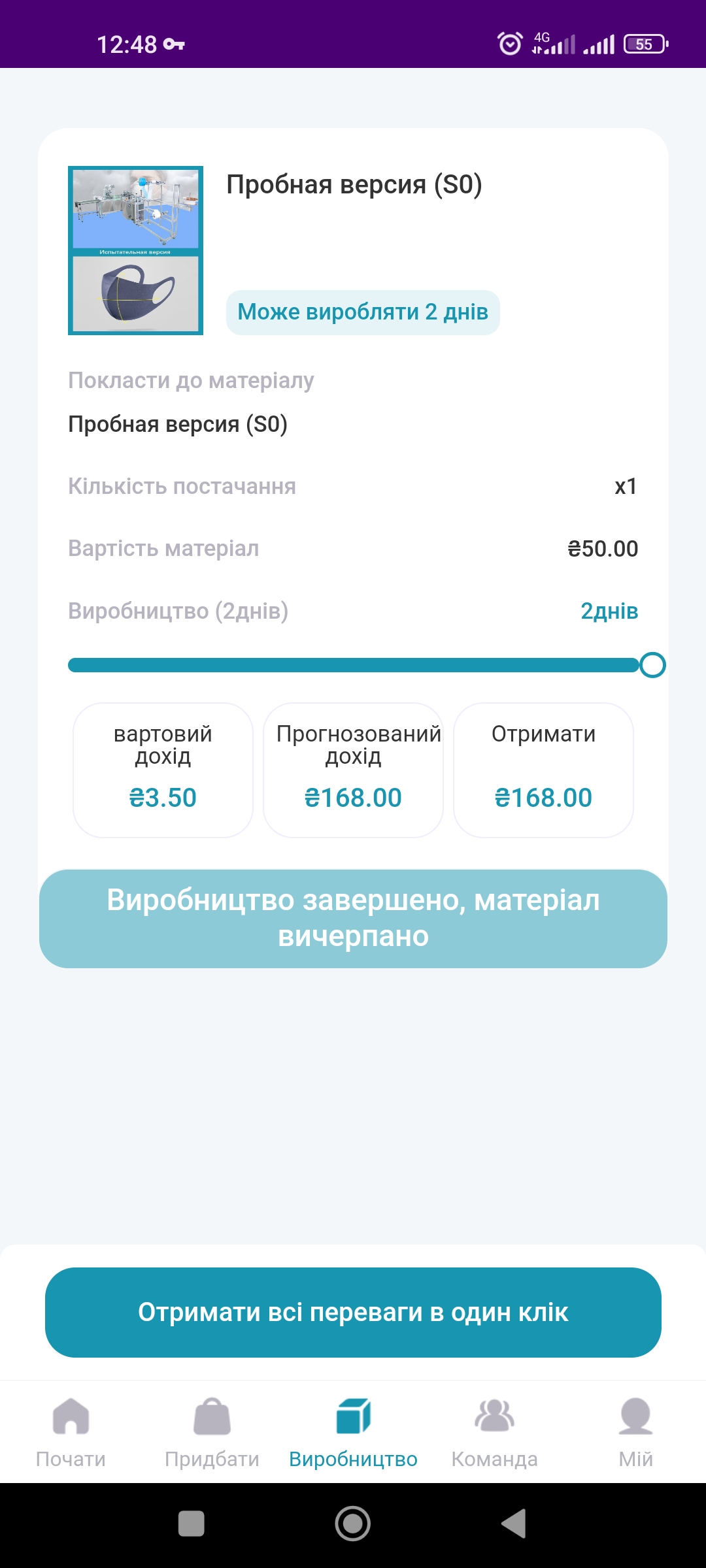Tap the Android recent apps square
The width and height of the screenshot is (706, 1568).
(191, 1524)
